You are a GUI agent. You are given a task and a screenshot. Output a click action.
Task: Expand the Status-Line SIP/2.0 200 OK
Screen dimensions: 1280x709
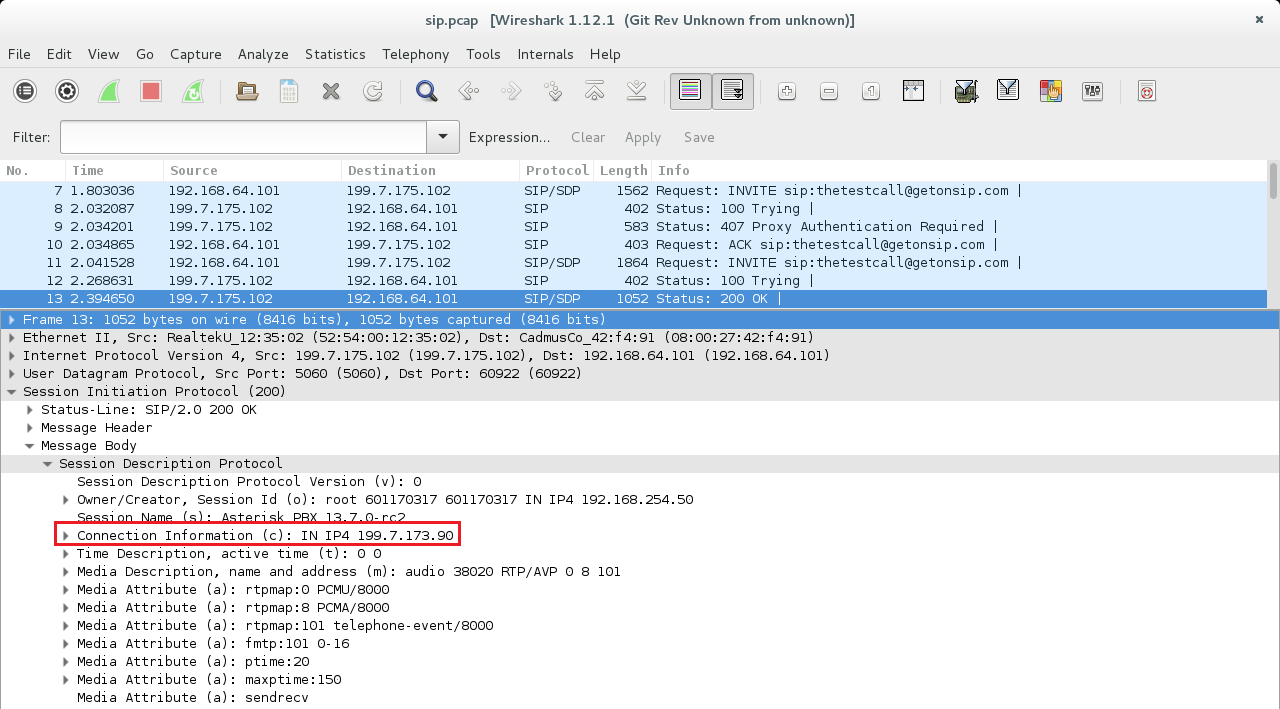29,410
